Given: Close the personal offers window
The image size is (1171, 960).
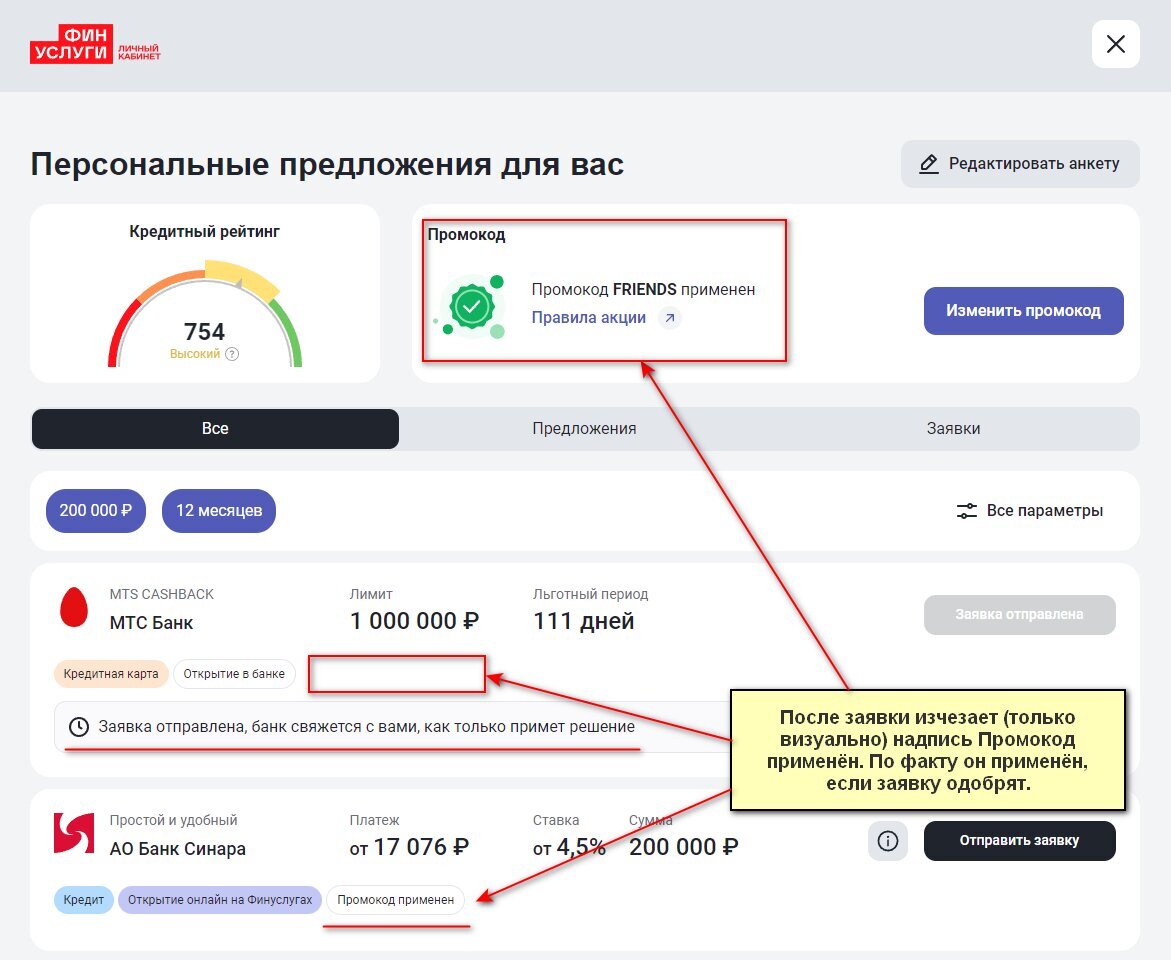Looking at the screenshot, I should point(1115,44).
